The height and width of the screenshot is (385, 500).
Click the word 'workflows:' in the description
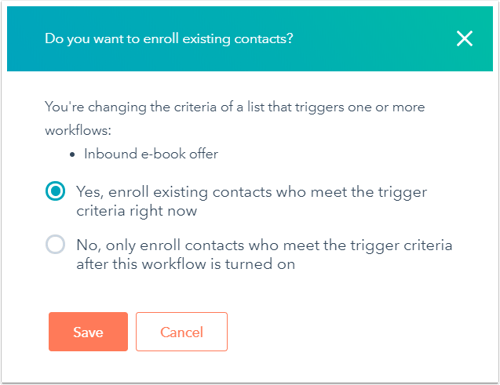78,130
